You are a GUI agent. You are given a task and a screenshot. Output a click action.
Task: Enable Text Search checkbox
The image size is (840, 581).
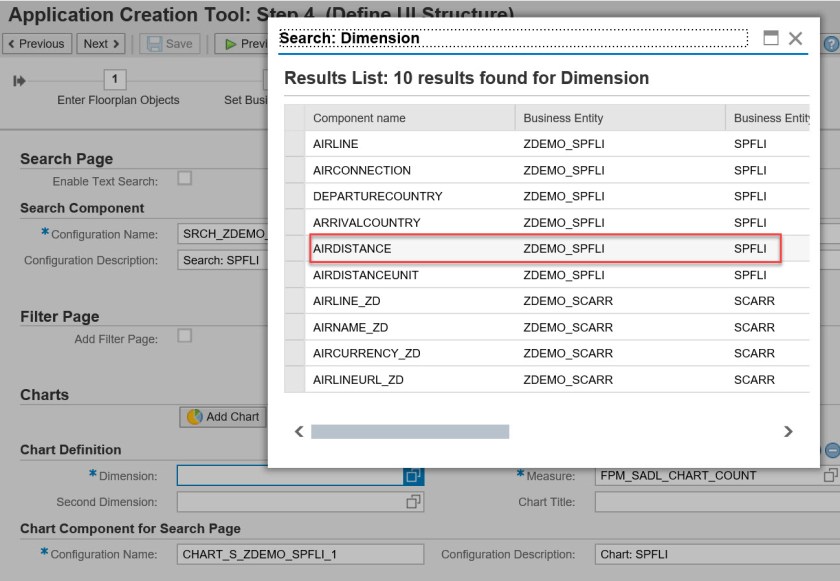coord(184,179)
